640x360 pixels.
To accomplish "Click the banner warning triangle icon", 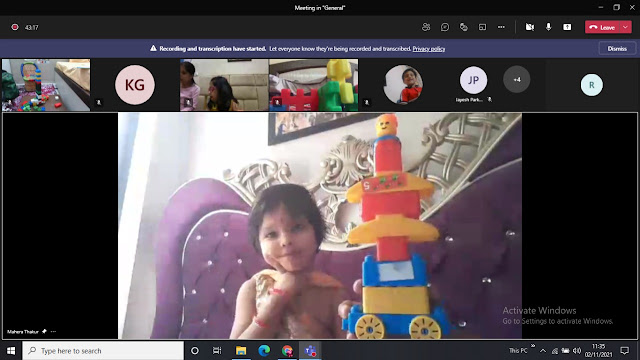I will (153, 48).
